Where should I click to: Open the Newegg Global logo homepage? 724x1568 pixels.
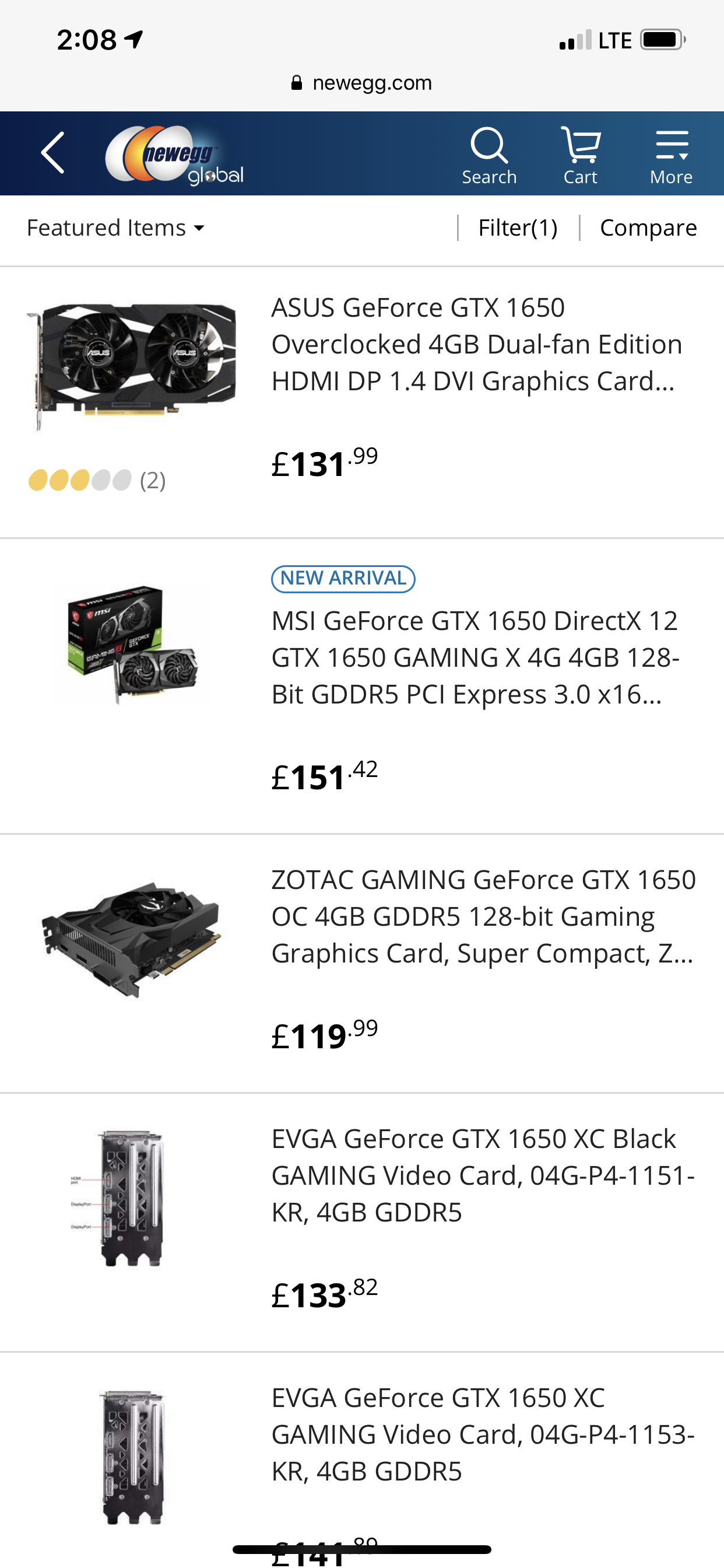[175, 155]
